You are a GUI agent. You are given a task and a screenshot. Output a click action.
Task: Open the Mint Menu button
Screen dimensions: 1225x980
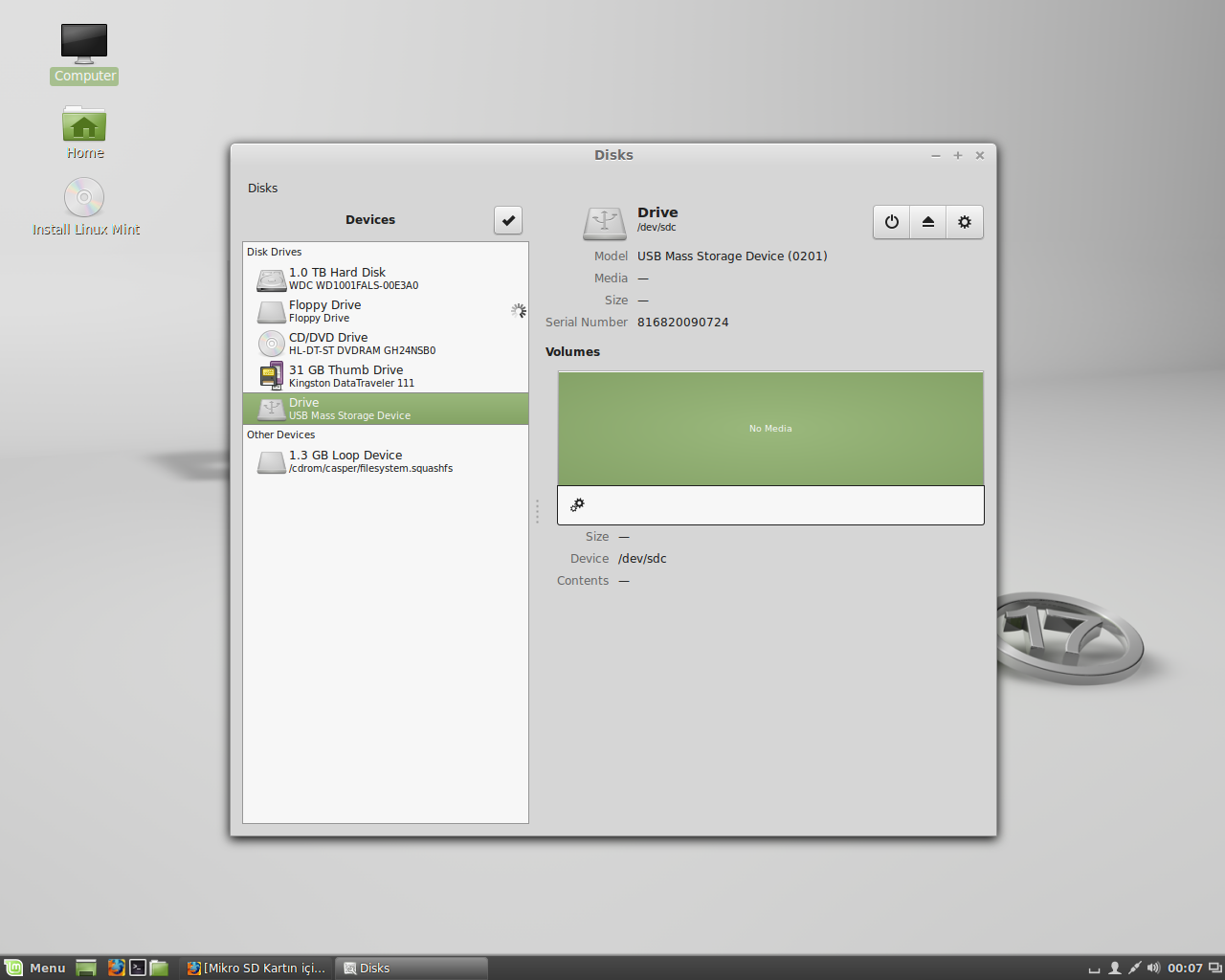pyautogui.click(x=34, y=968)
